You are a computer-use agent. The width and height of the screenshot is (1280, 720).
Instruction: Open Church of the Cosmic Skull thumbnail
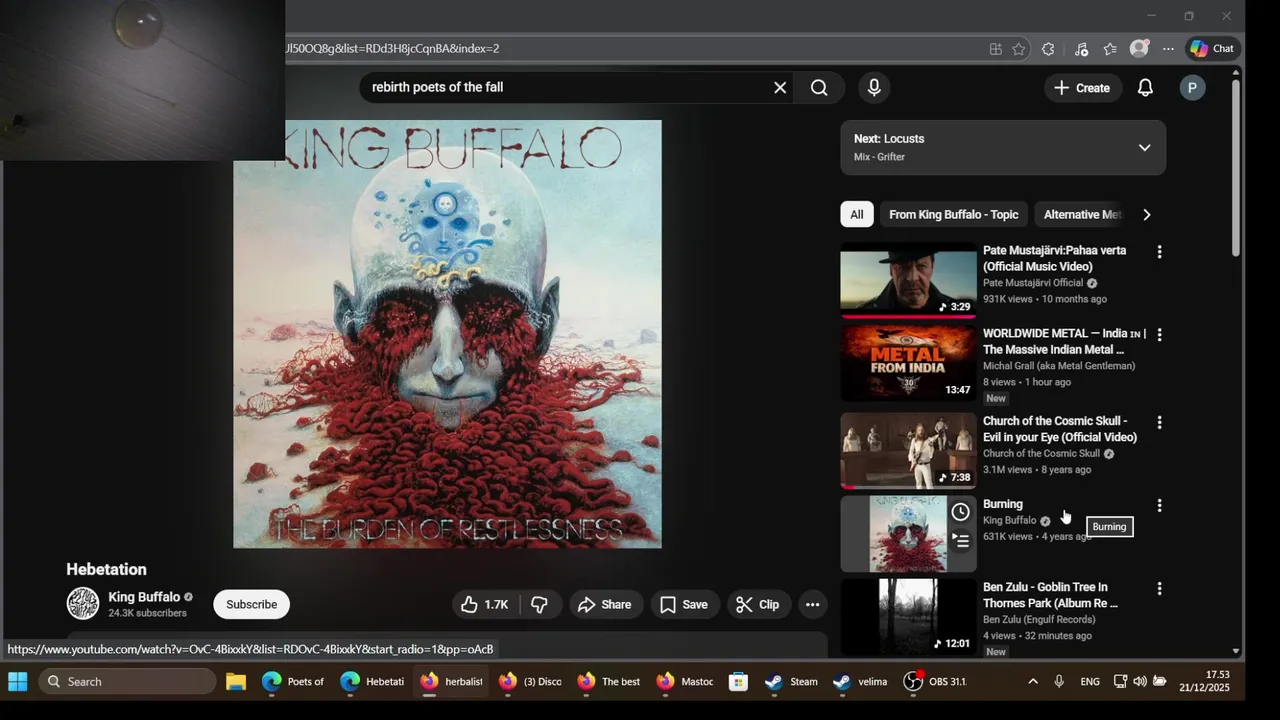[x=908, y=450]
